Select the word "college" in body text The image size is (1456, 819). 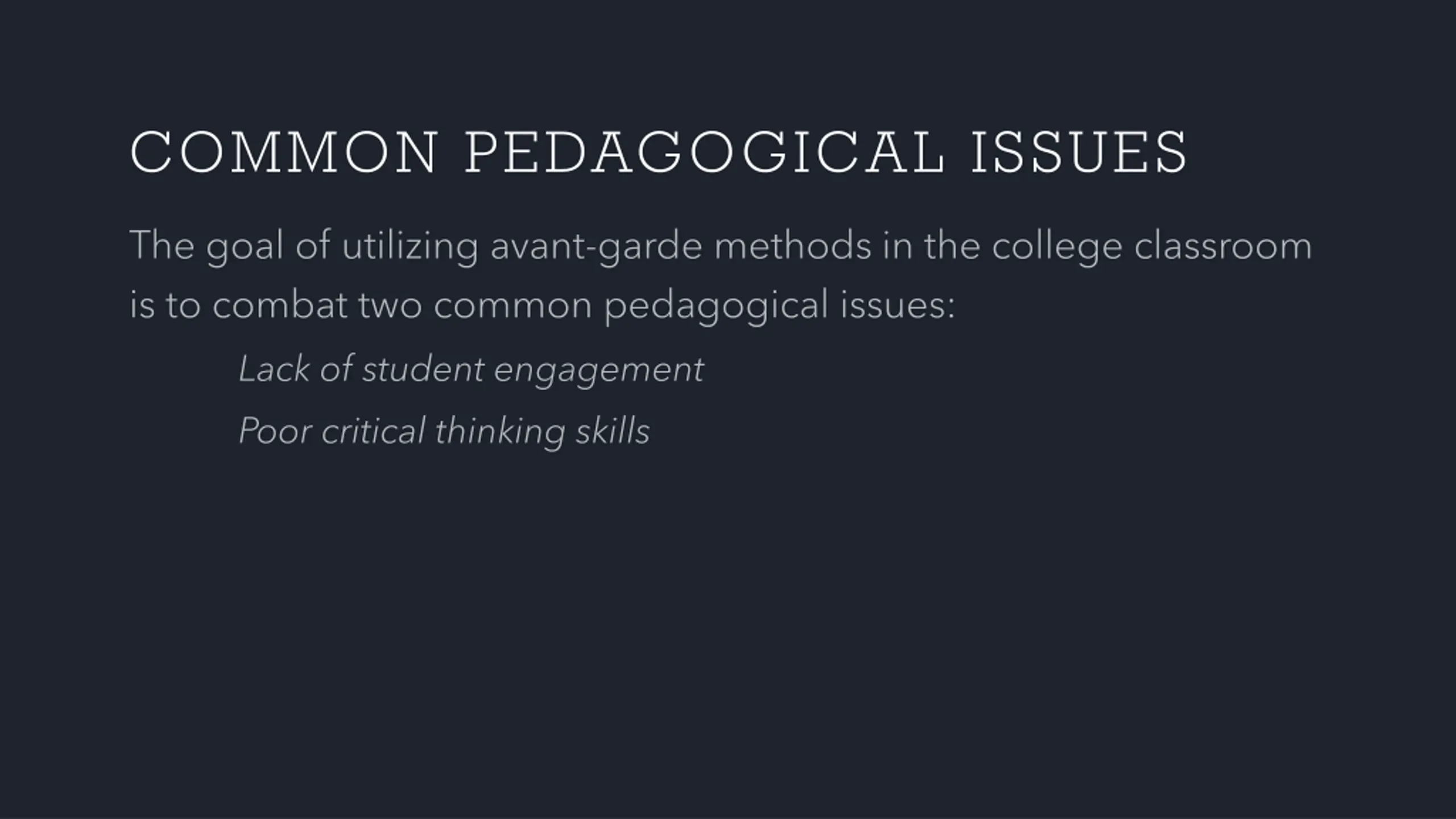(1057, 248)
